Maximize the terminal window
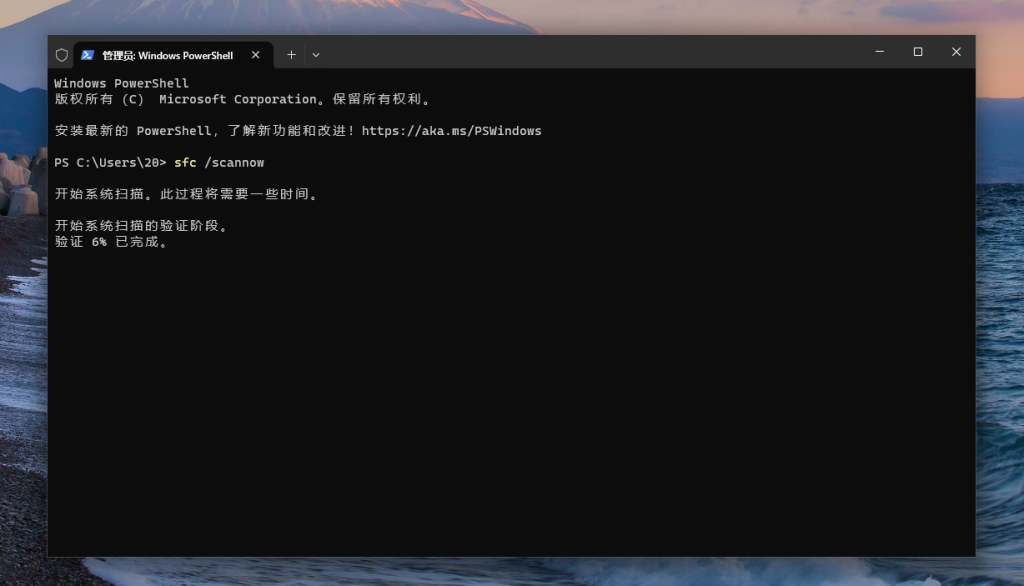The image size is (1024, 586). pos(918,52)
